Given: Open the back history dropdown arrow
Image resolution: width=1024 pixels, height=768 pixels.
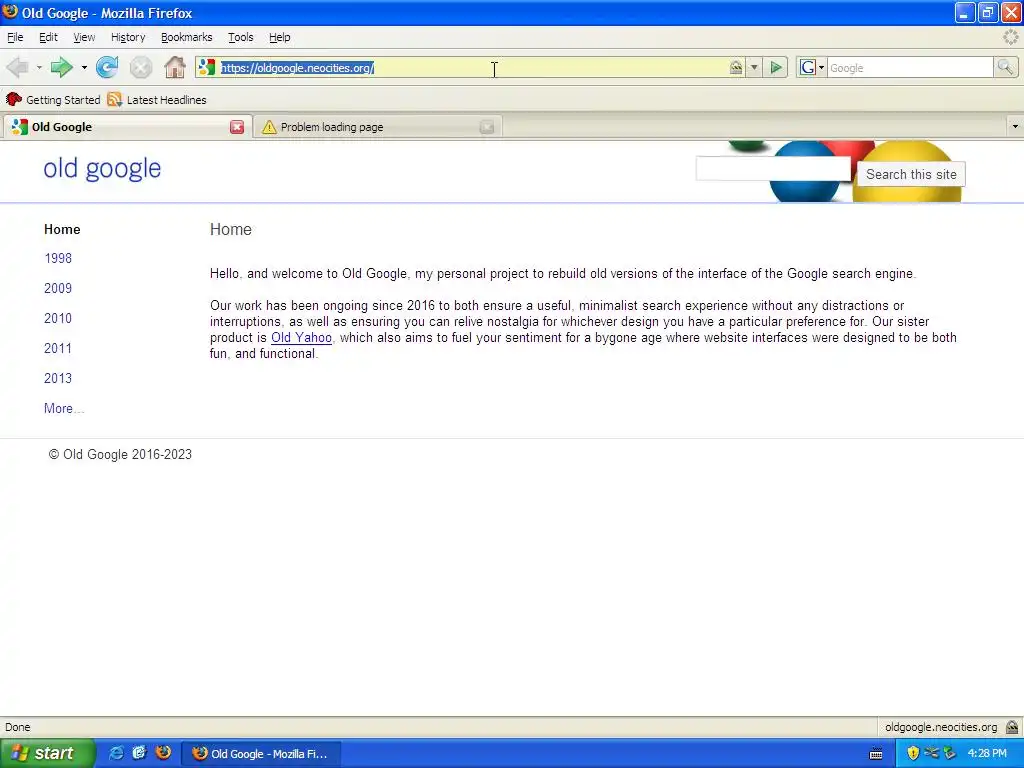Looking at the screenshot, I should [39, 67].
